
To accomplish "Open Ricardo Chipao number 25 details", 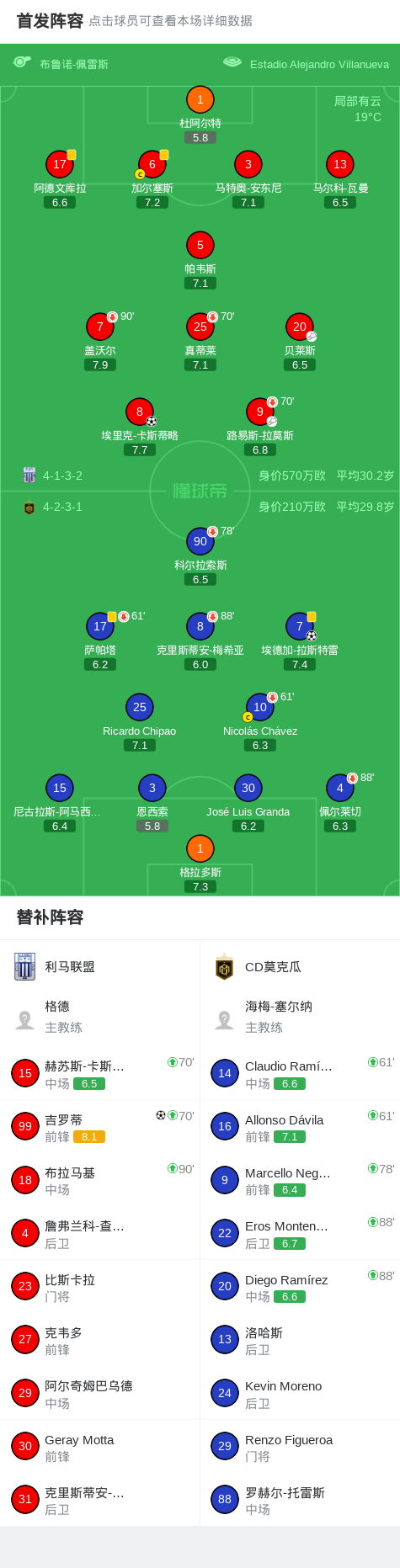I will tap(140, 707).
